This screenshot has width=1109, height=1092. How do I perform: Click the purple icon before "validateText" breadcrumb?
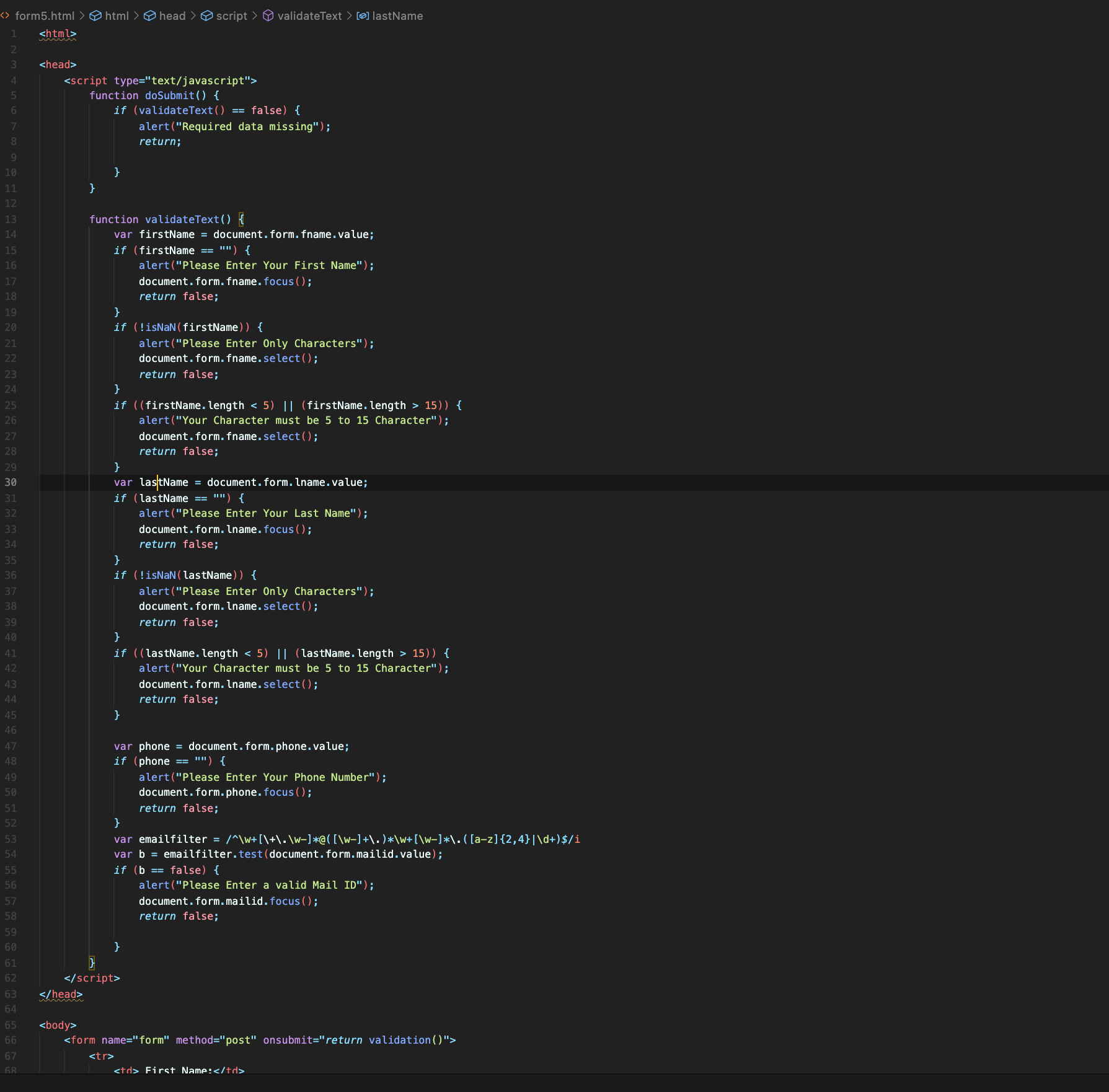tap(268, 15)
